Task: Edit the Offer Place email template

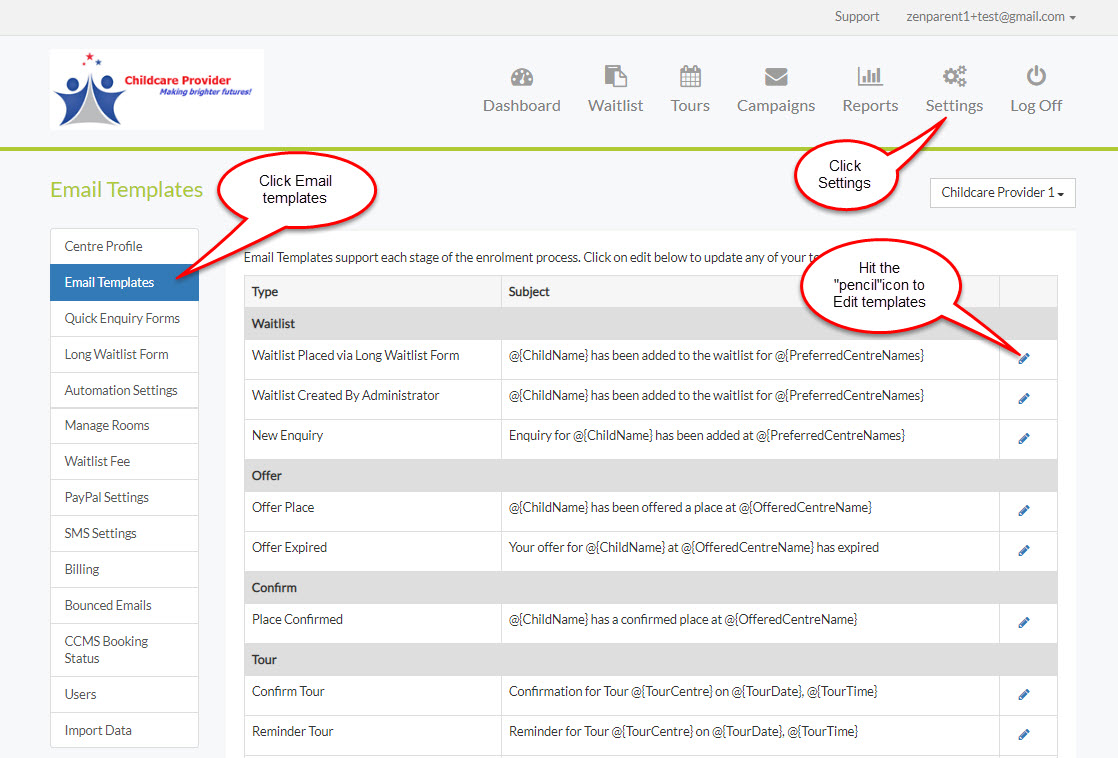Action: [1023, 511]
